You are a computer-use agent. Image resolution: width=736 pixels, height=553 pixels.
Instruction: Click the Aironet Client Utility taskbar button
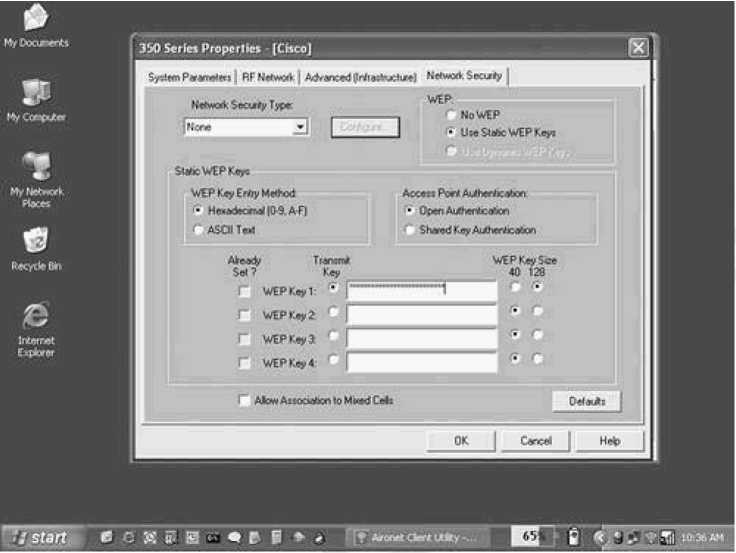pyautogui.click(x=419, y=538)
